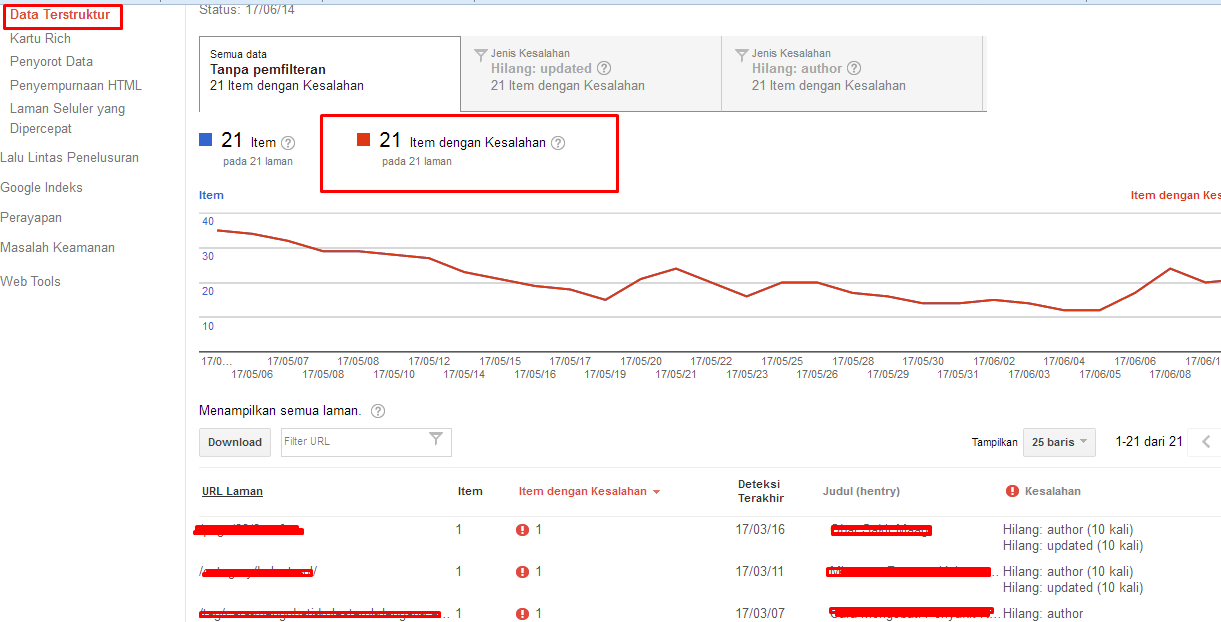
Task: Click Hilang: updated (10 kali) in second row
Action: tap(1073, 588)
